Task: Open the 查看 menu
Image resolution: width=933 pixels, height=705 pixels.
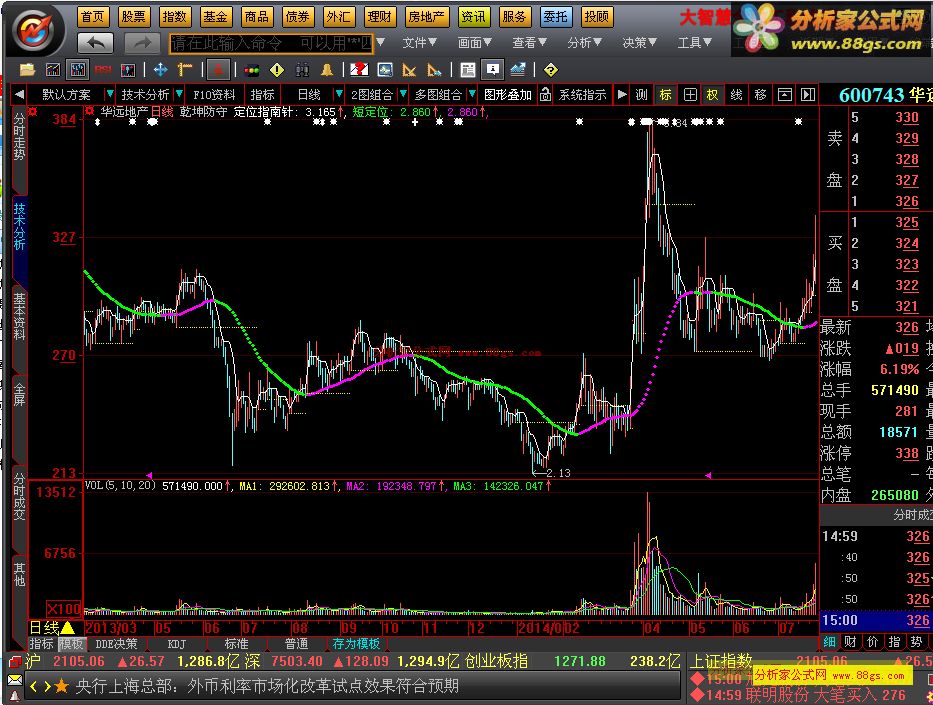Action: pos(530,43)
